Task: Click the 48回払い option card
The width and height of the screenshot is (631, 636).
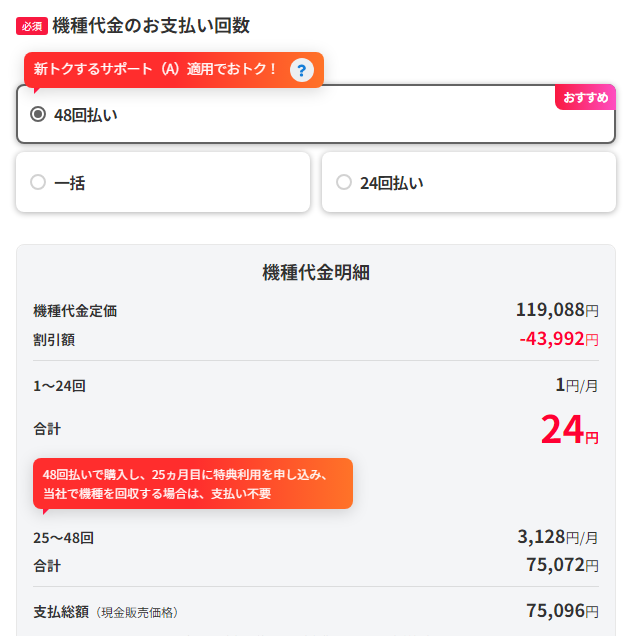Action: pos(316,114)
